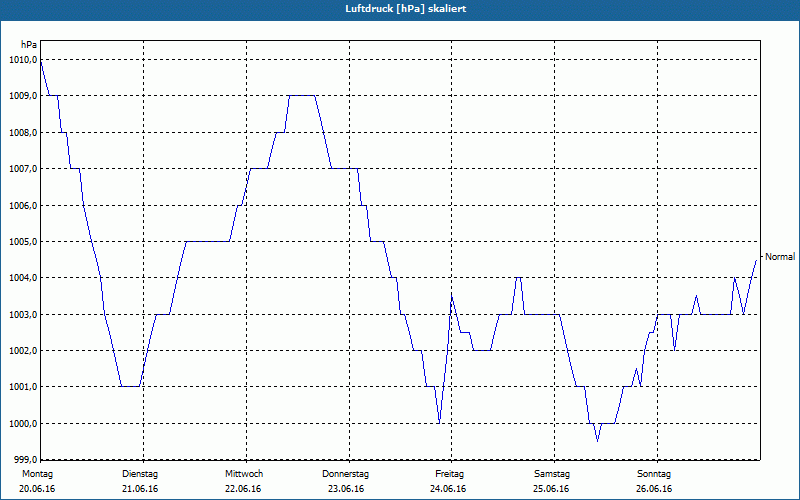Click the date 23.06.16
This screenshot has width=800, height=500.
point(345,489)
